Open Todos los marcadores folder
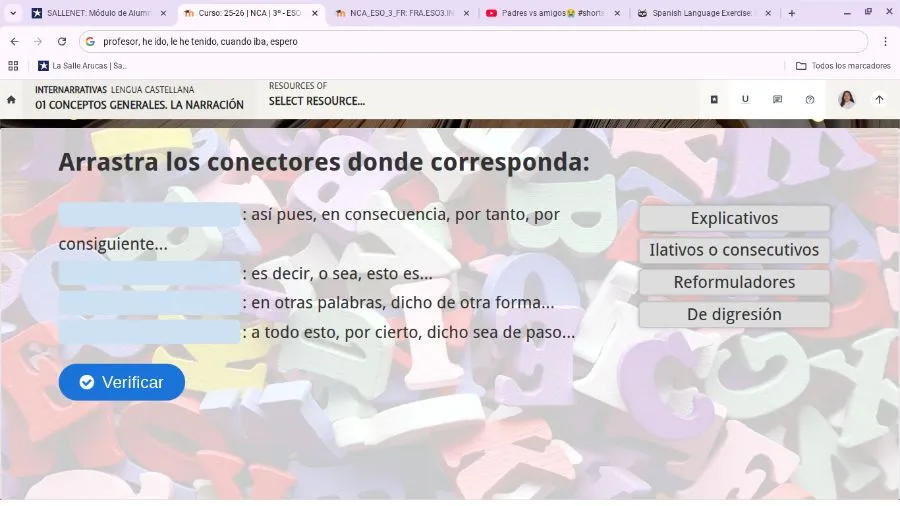The width and height of the screenshot is (900, 506). [843, 66]
